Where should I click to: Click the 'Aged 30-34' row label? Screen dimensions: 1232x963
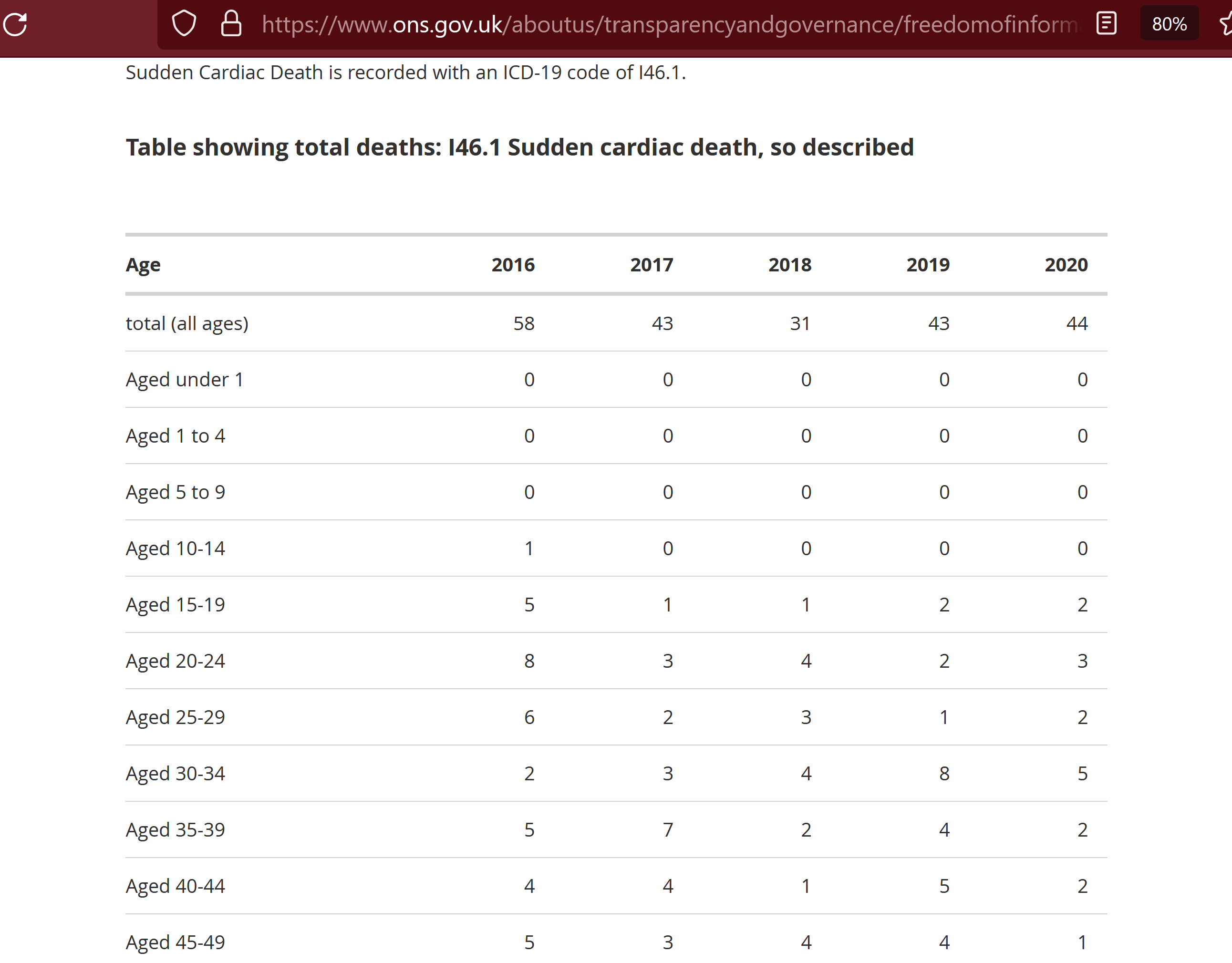pos(176,774)
